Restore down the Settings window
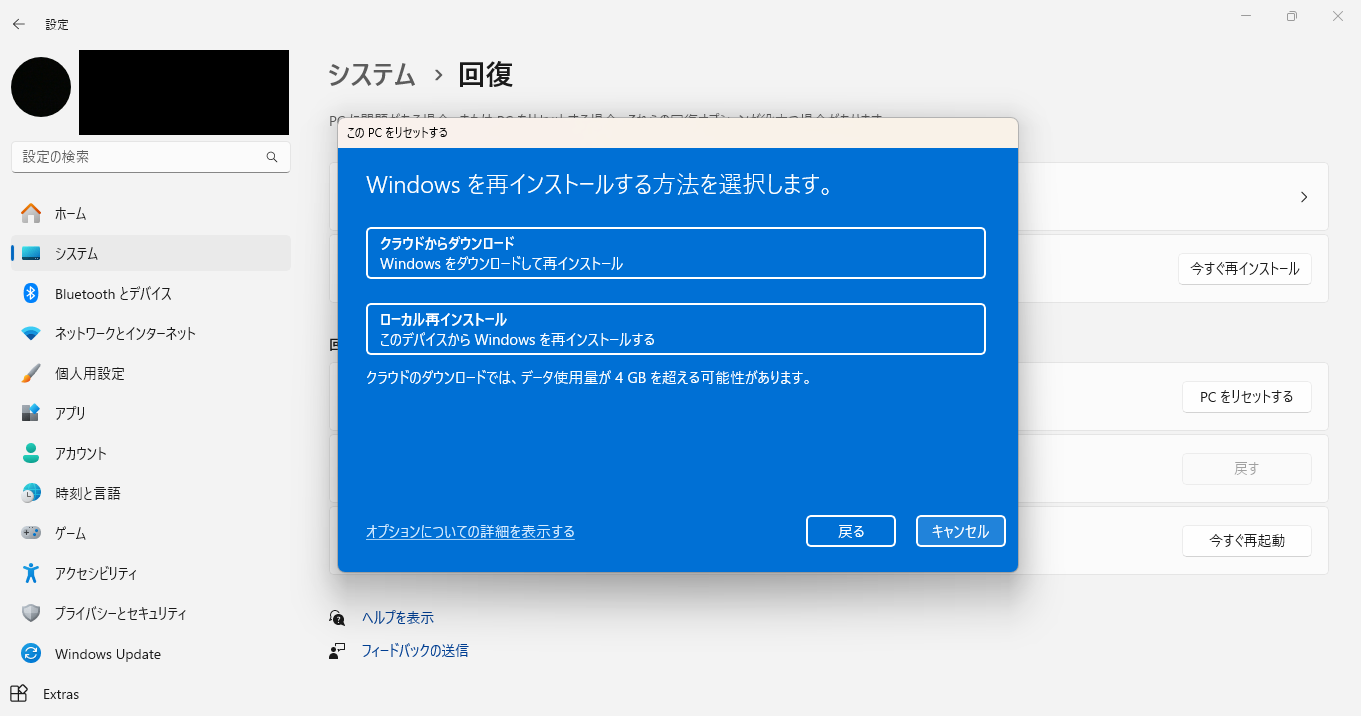The height and width of the screenshot is (716, 1361). 1292,16
